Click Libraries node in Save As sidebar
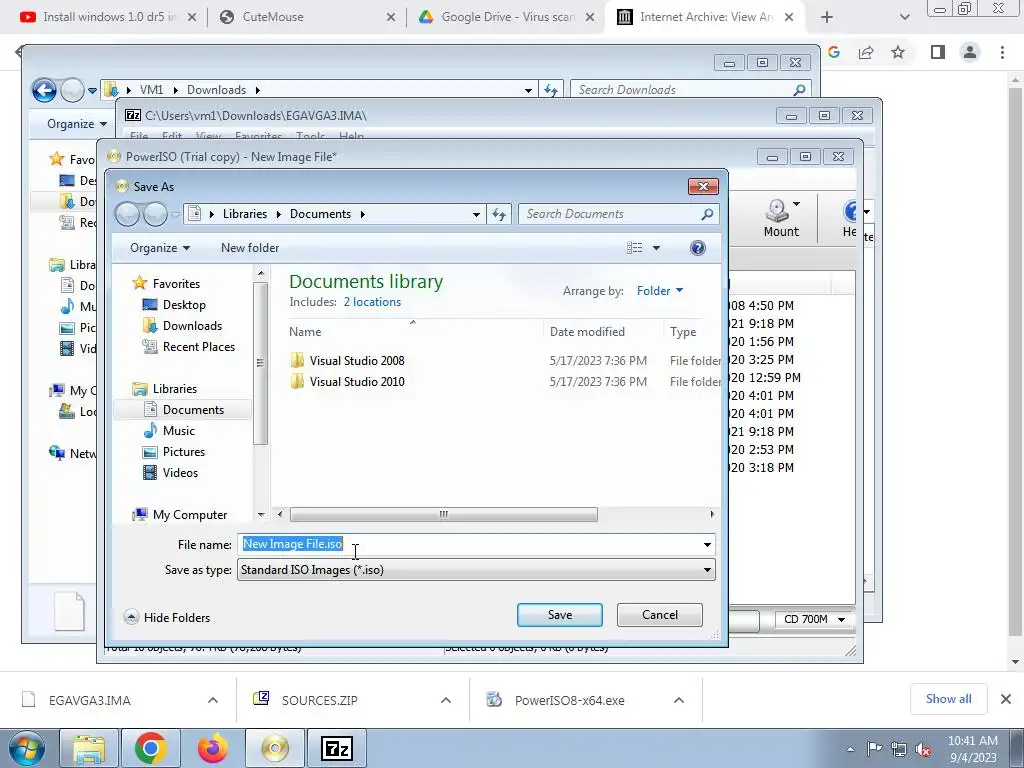This screenshot has height=768, width=1024. [174, 389]
